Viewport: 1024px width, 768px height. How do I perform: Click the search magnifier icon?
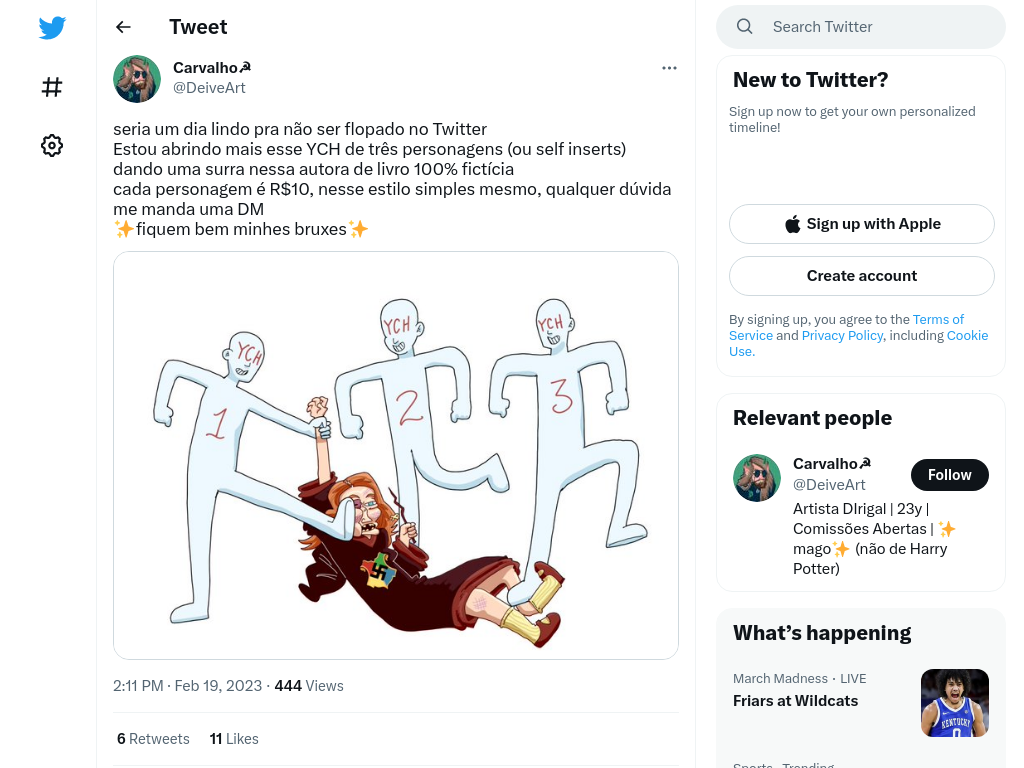tap(744, 27)
